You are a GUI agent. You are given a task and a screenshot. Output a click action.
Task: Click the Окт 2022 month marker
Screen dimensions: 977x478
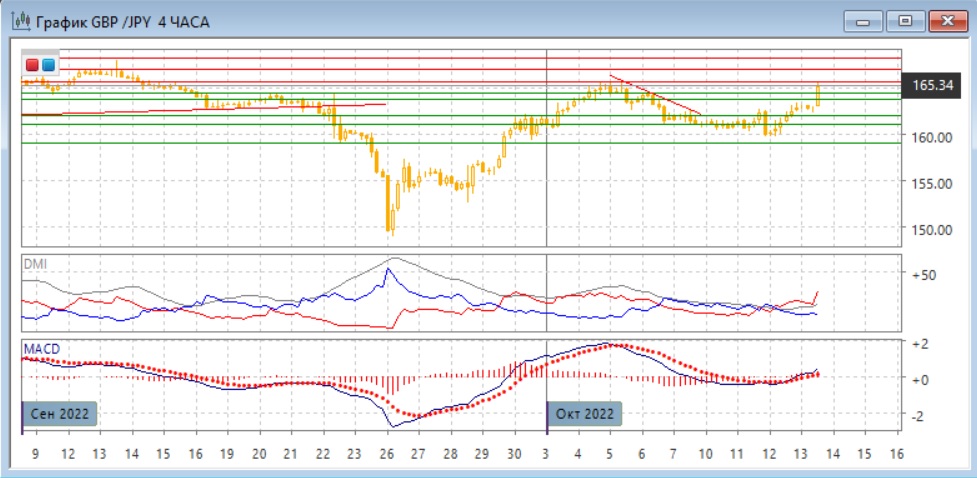tap(585, 413)
